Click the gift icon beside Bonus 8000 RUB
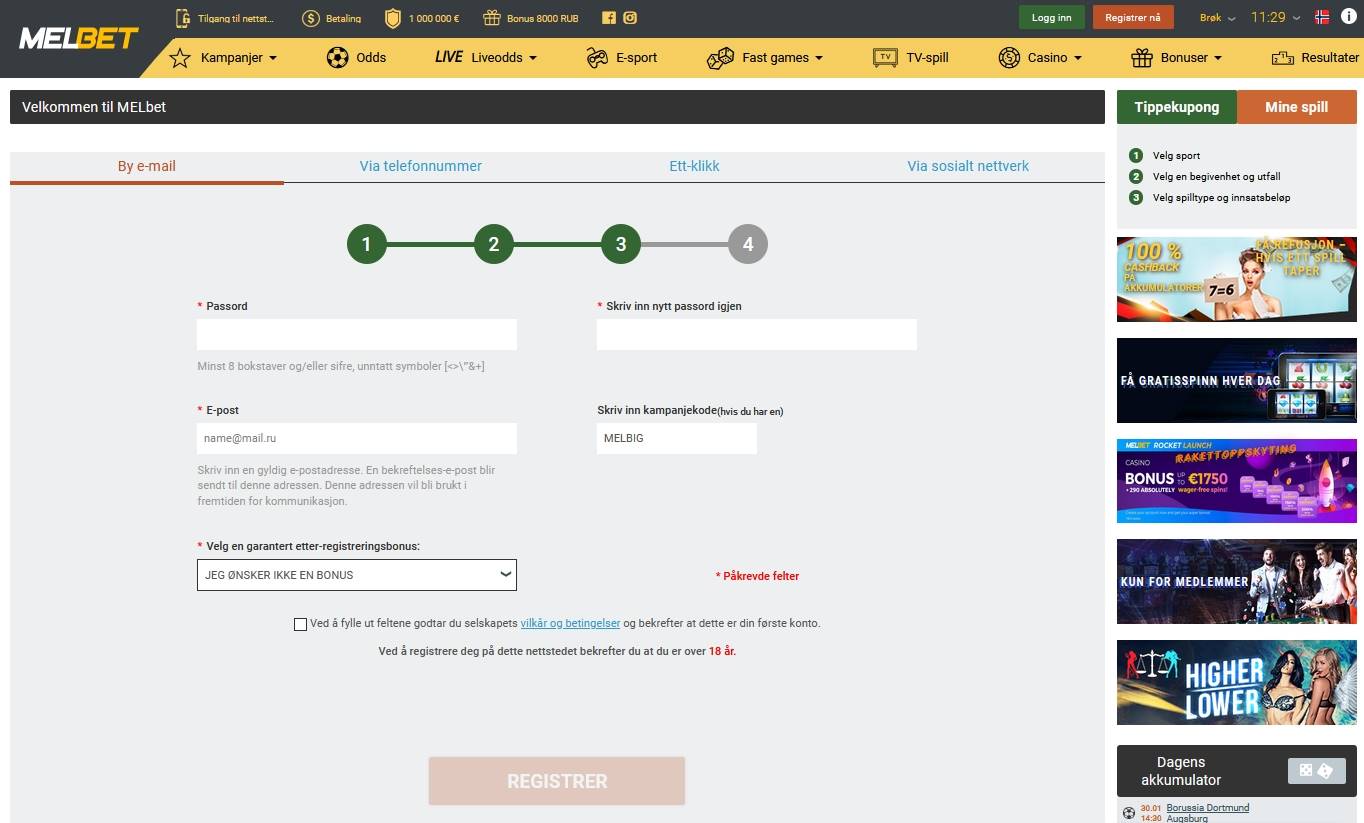 pyautogui.click(x=491, y=18)
